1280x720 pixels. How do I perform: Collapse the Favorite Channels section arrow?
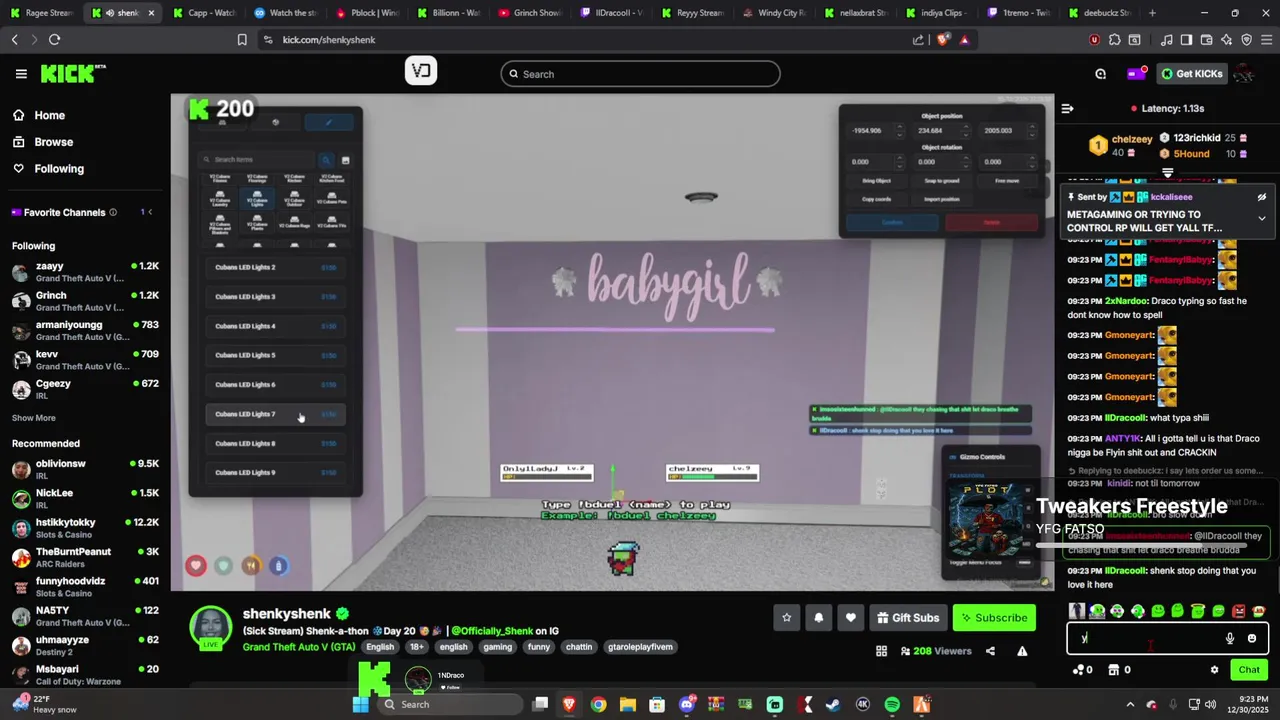pyautogui.click(x=150, y=212)
